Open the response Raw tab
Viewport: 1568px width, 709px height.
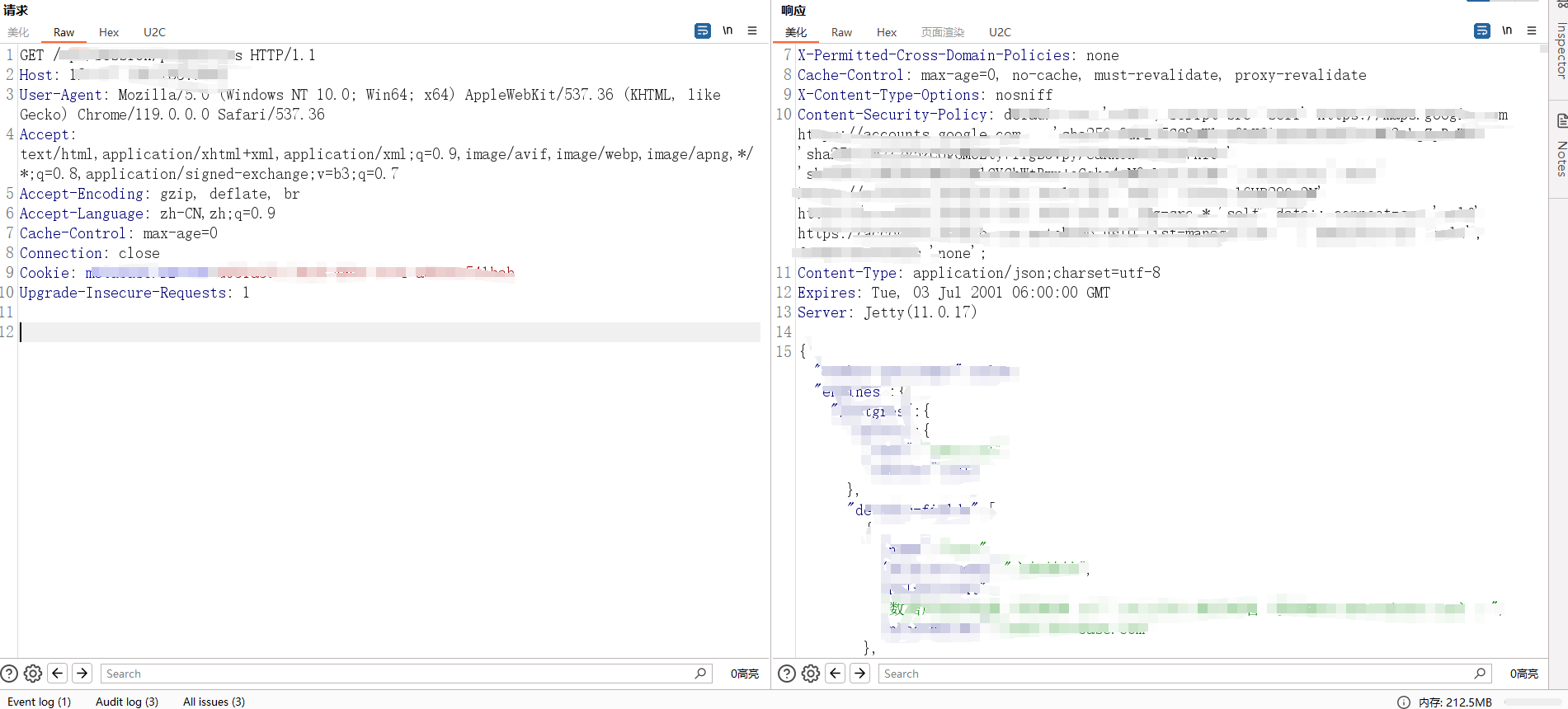pos(841,32)
